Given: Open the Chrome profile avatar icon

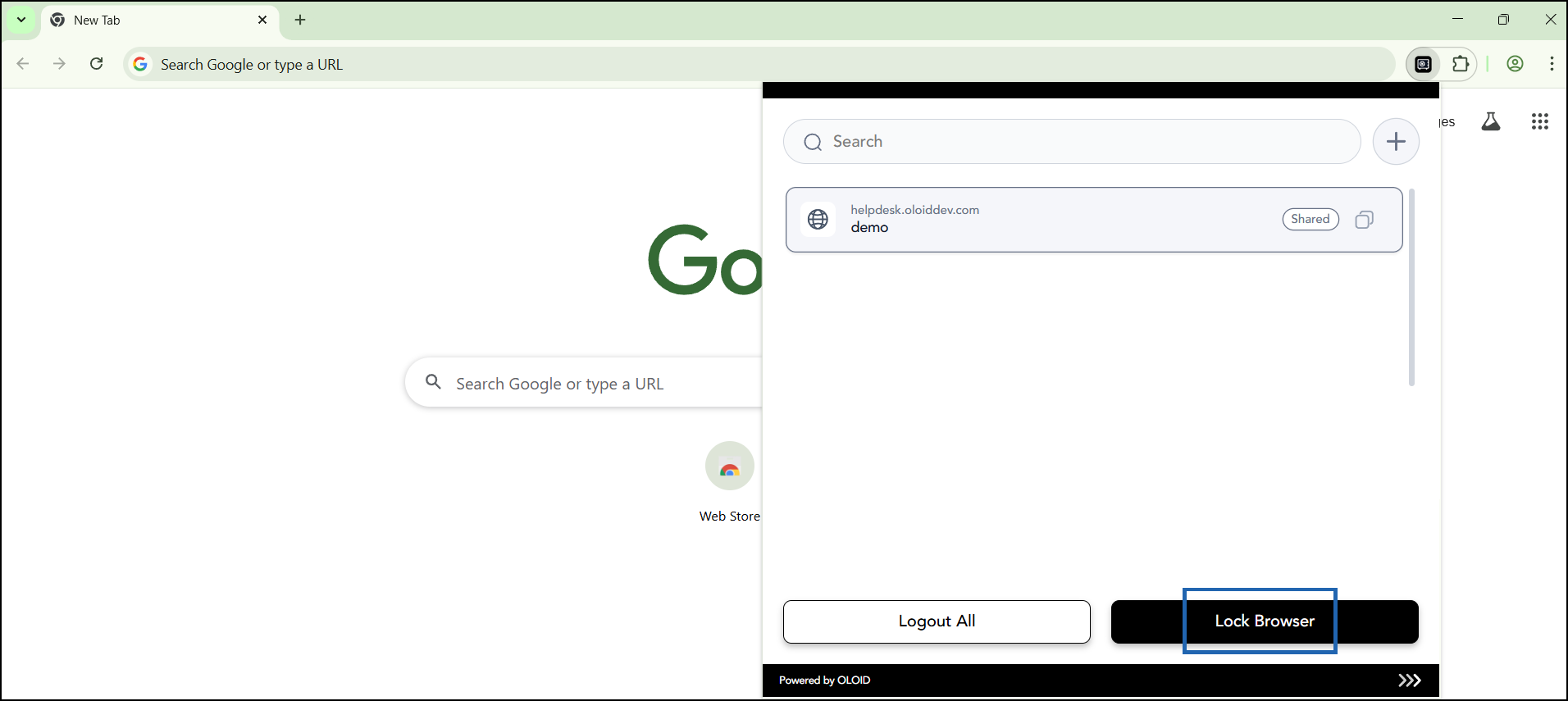Looking at the screenshot, I should pos(1515,64).
